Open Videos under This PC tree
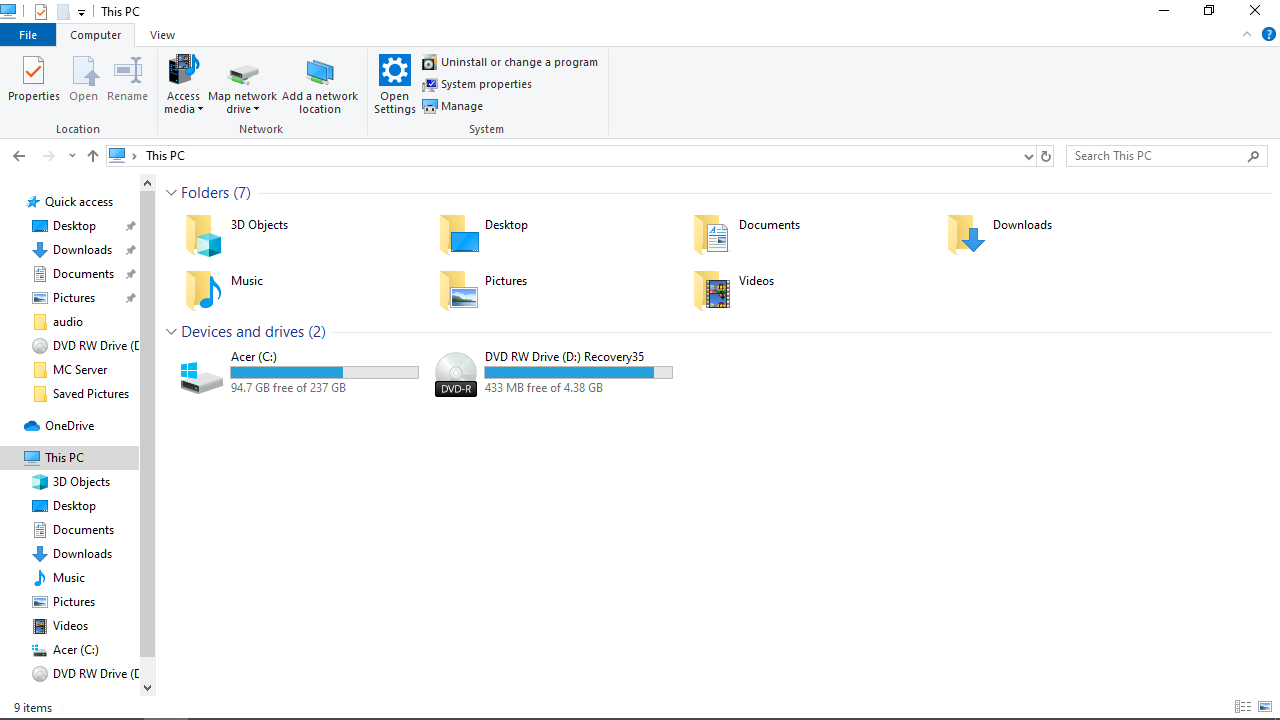Image resolution: width=1280 pixels, height=720 pixels. (70, 626)
